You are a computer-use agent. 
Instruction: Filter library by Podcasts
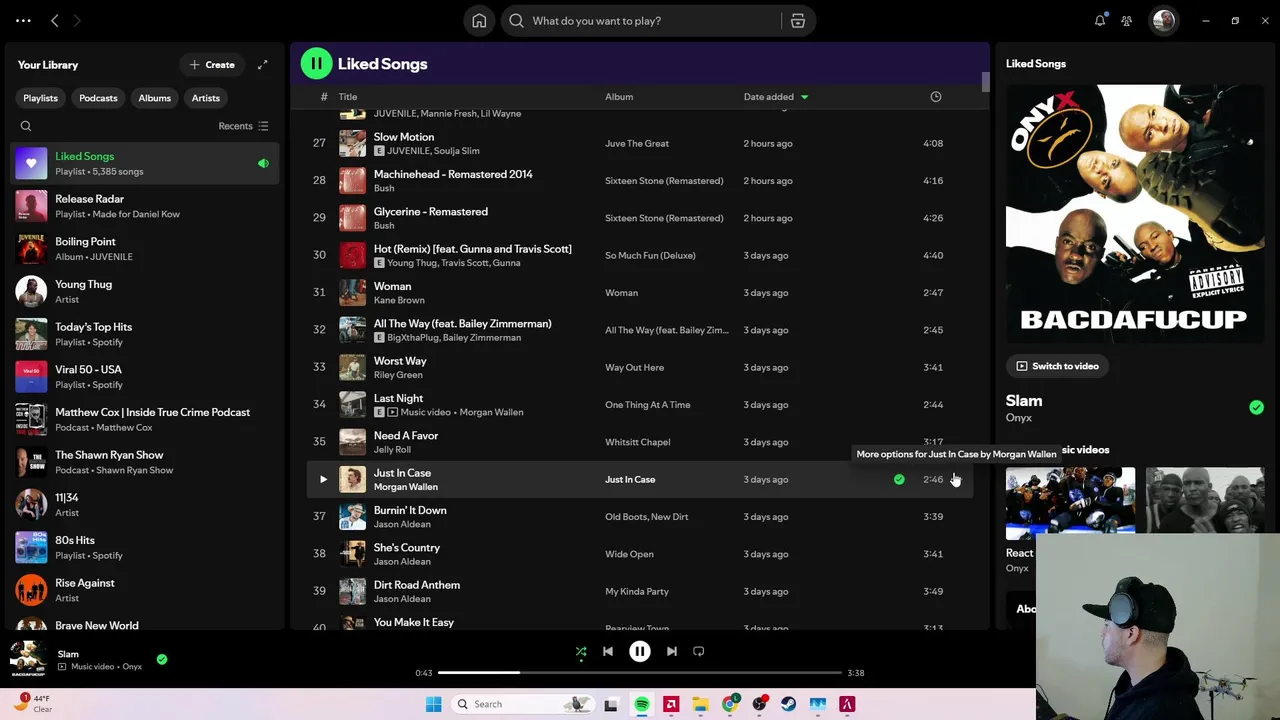click(98, 98)
